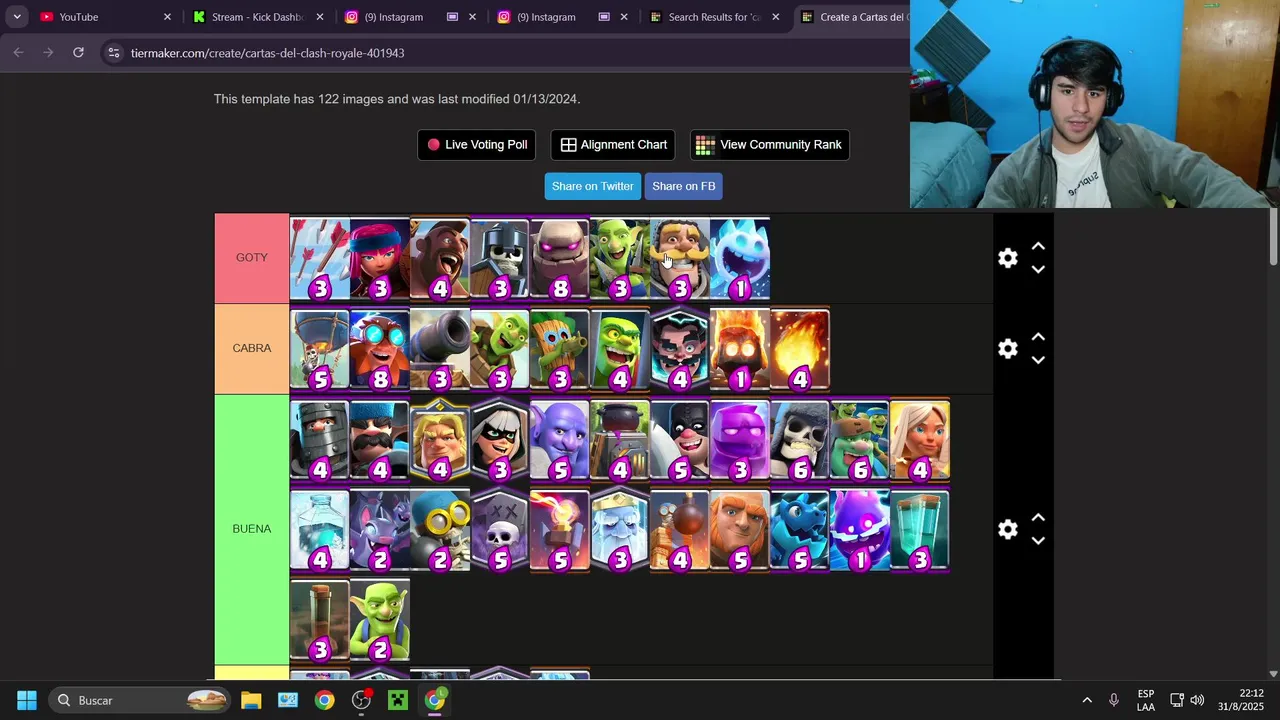View site information icon in address bar
Screen dimensions: 1280x720
point(113,53)
